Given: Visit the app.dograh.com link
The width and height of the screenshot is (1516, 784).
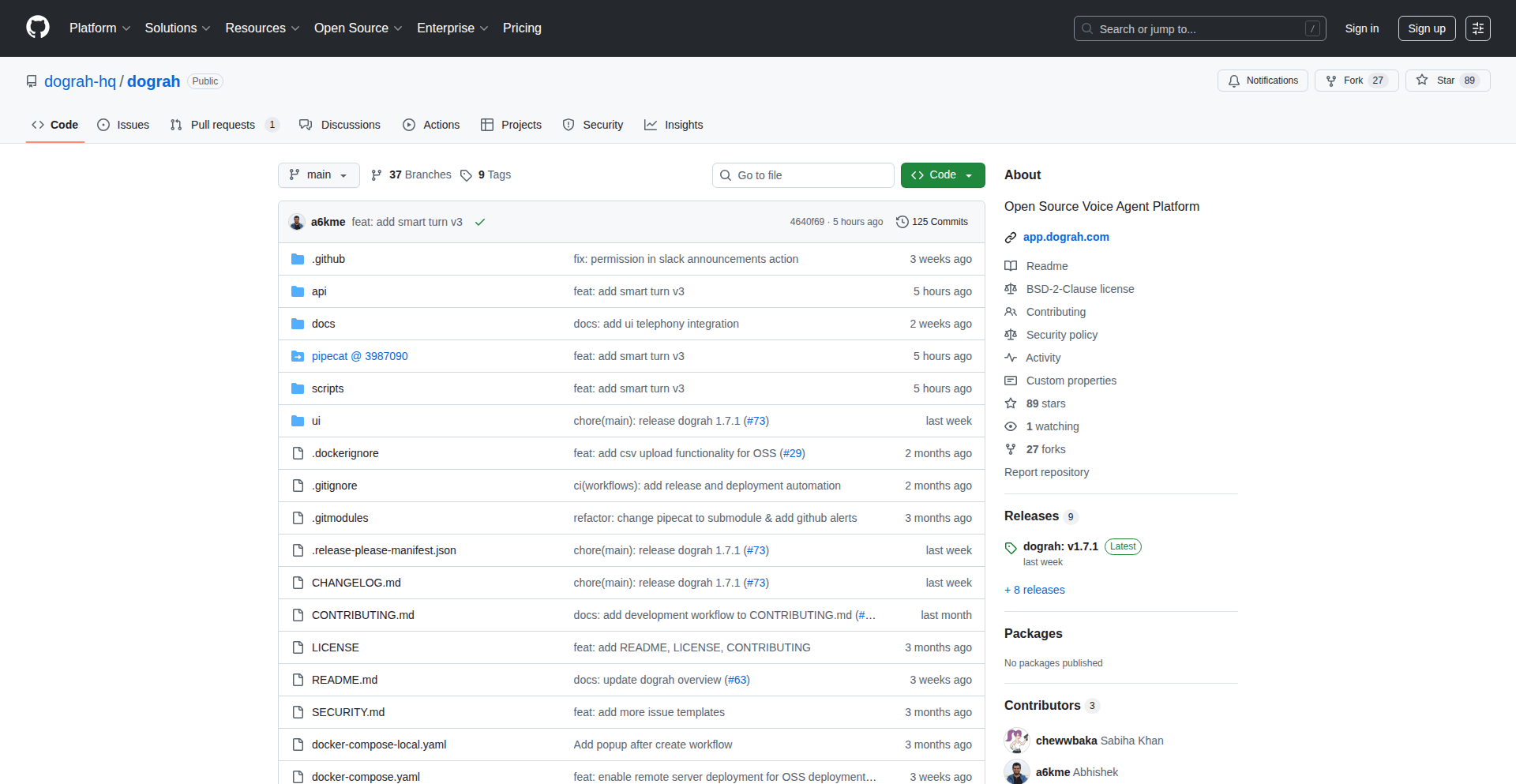Looking at the screenshot, I should point(1065,237).
